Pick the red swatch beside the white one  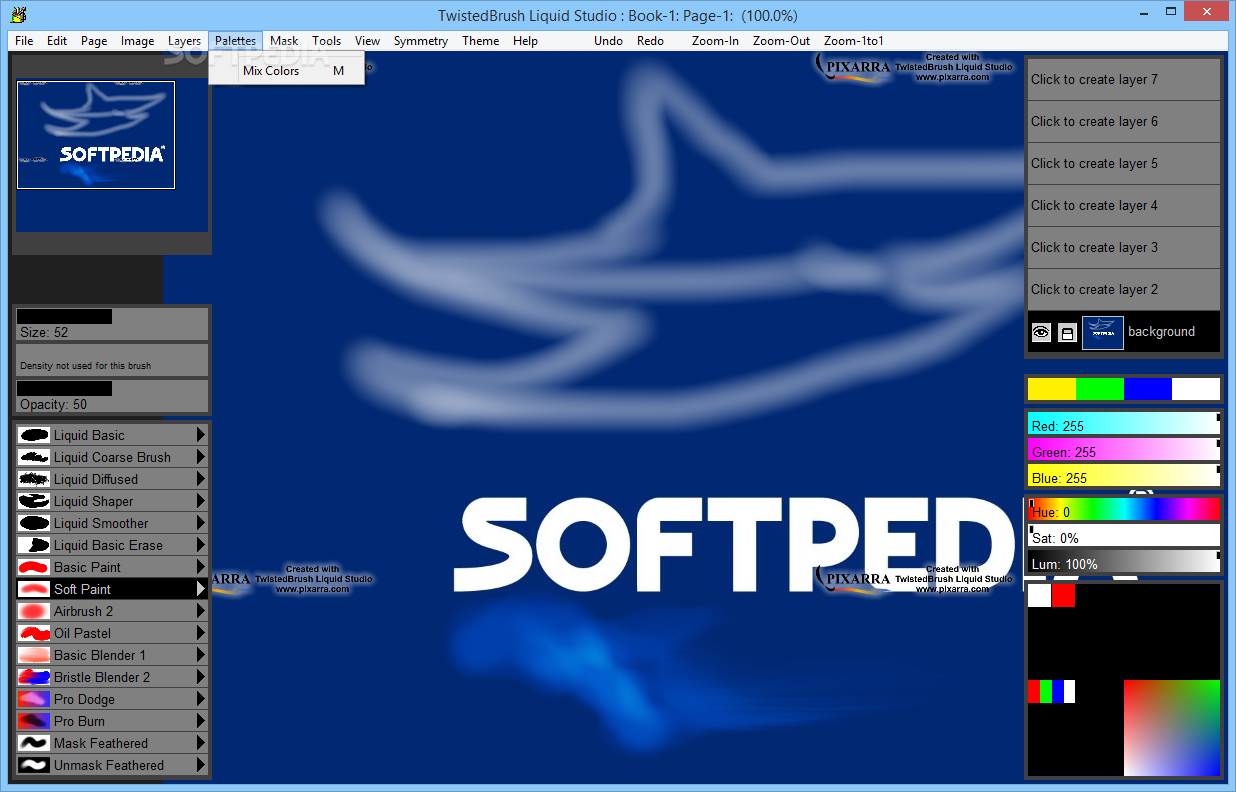pos(1063,596)
